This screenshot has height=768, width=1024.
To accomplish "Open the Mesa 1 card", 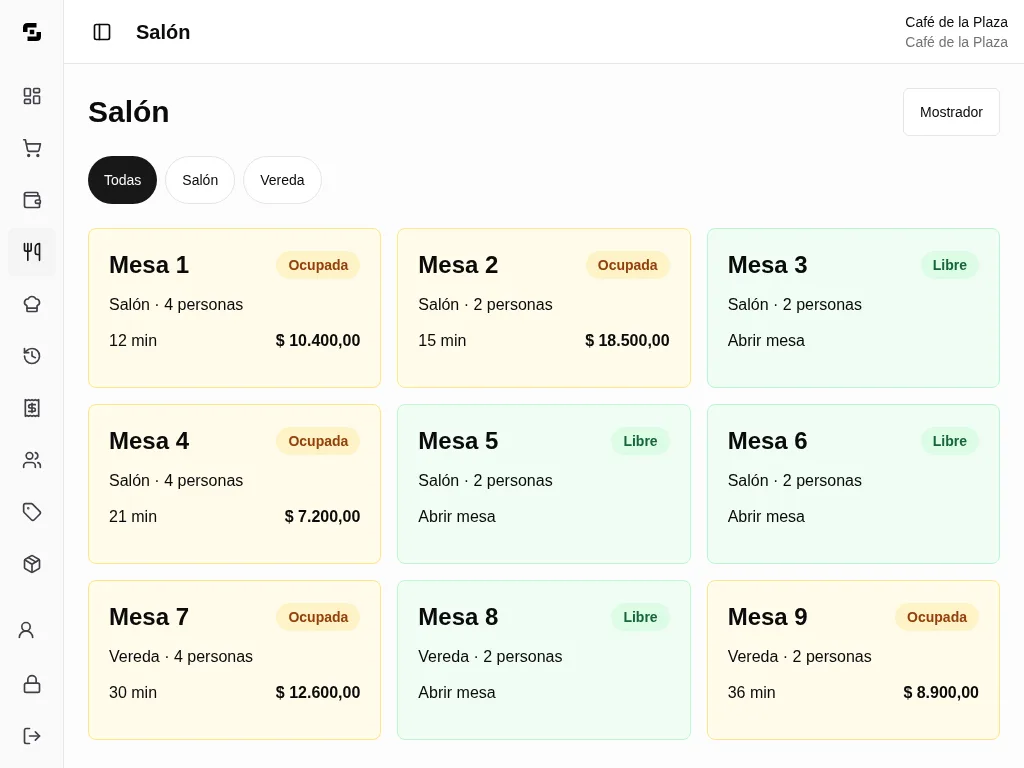I will click(234, 308).
